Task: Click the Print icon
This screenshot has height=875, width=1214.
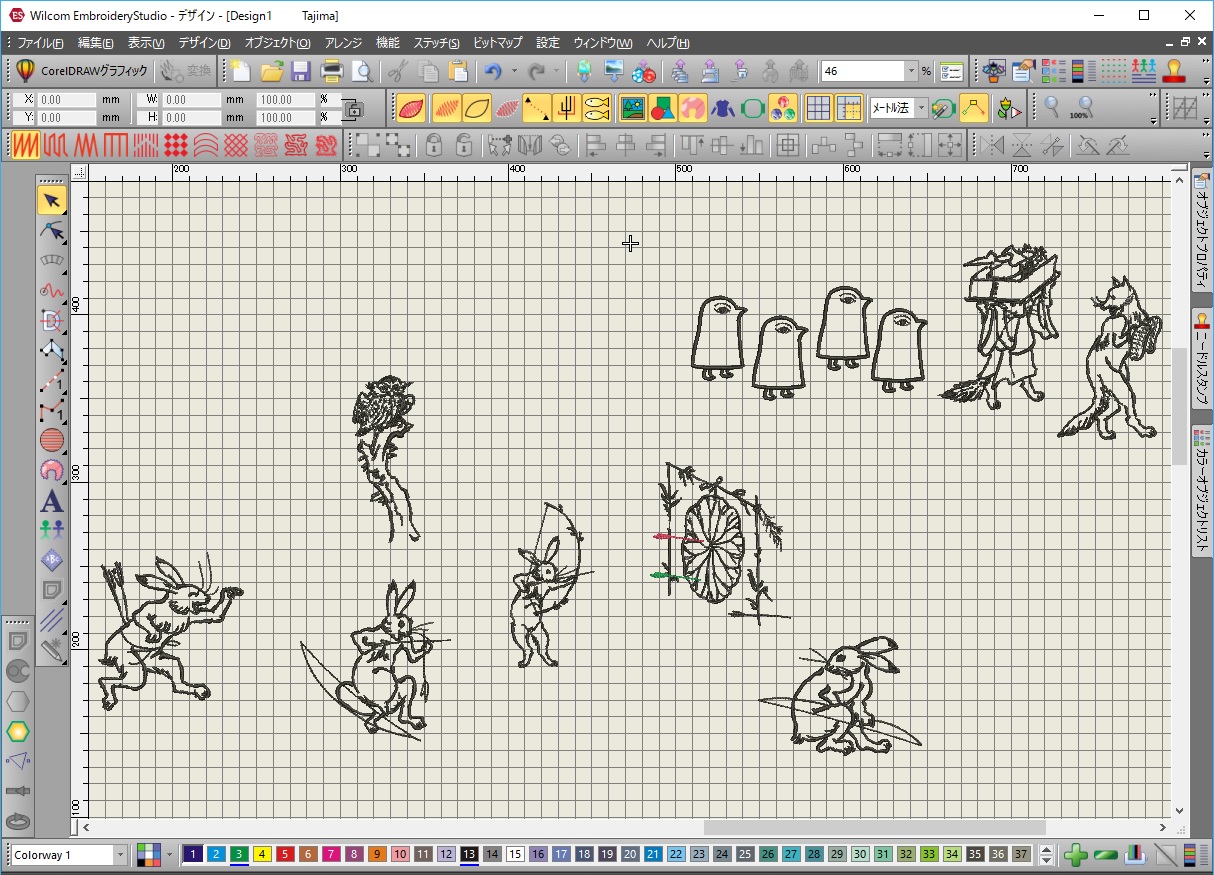Action: [x=332, y=71]
